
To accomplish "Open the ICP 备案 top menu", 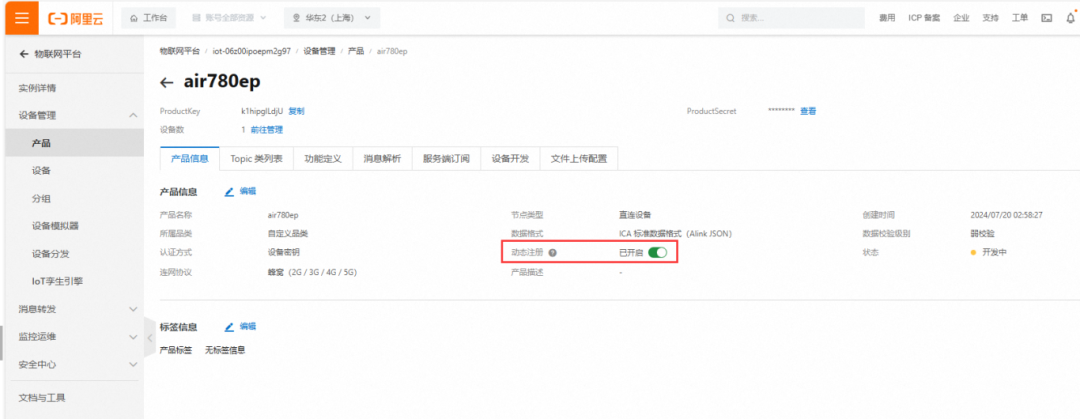I will [x=924, y=18].
